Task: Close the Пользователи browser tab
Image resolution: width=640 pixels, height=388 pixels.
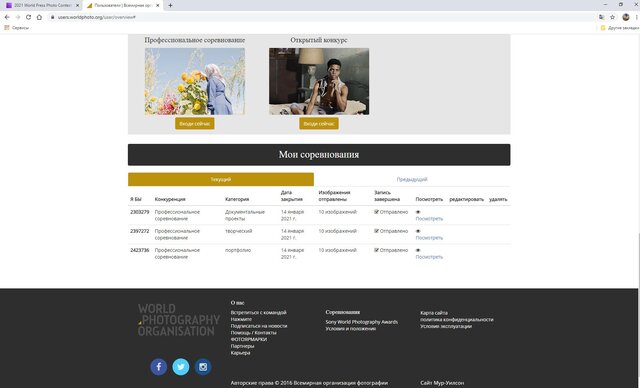Action: (158, 5)
